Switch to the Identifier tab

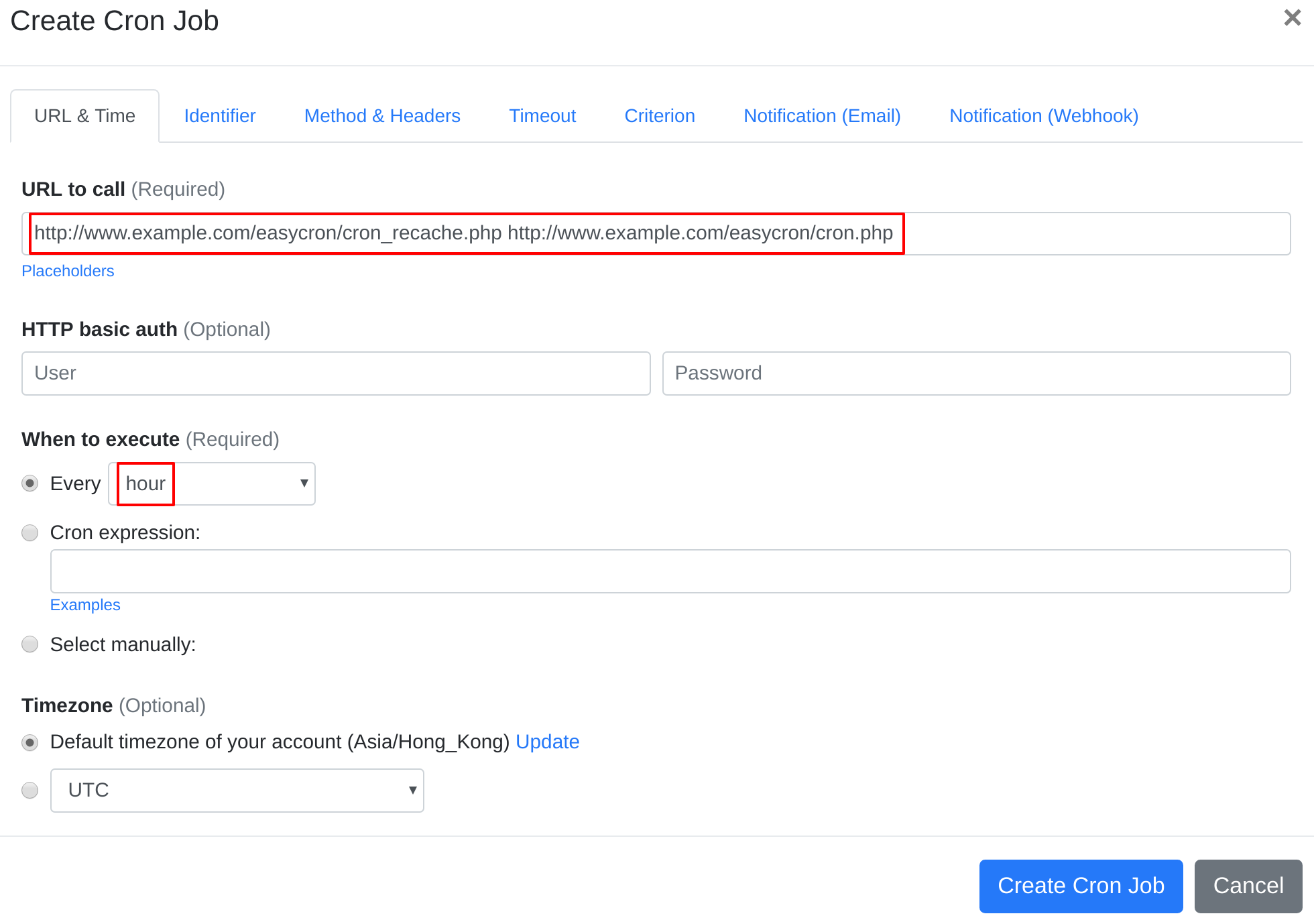[x=221, y=115]
